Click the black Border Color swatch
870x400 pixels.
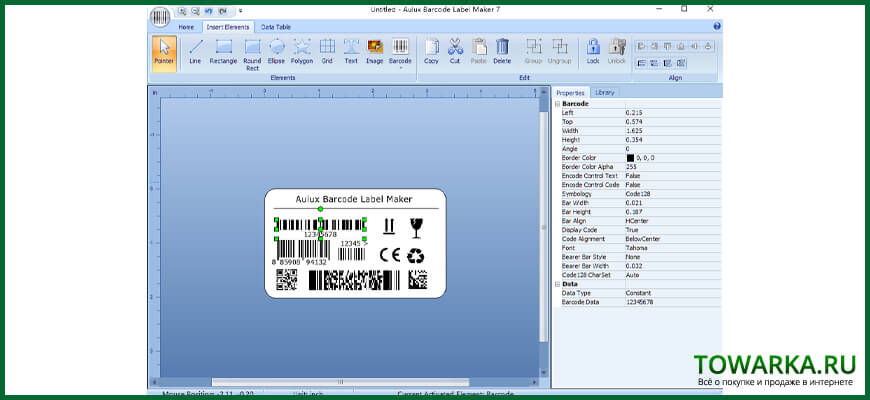click(x=630, y=158)
